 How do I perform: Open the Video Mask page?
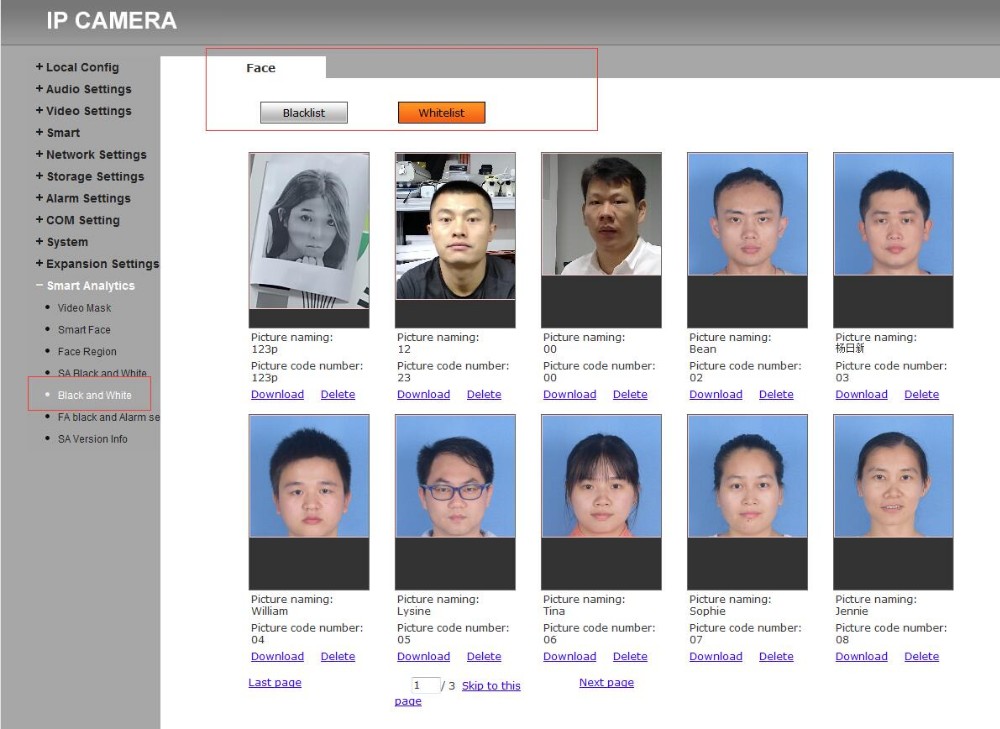point(84,308)
